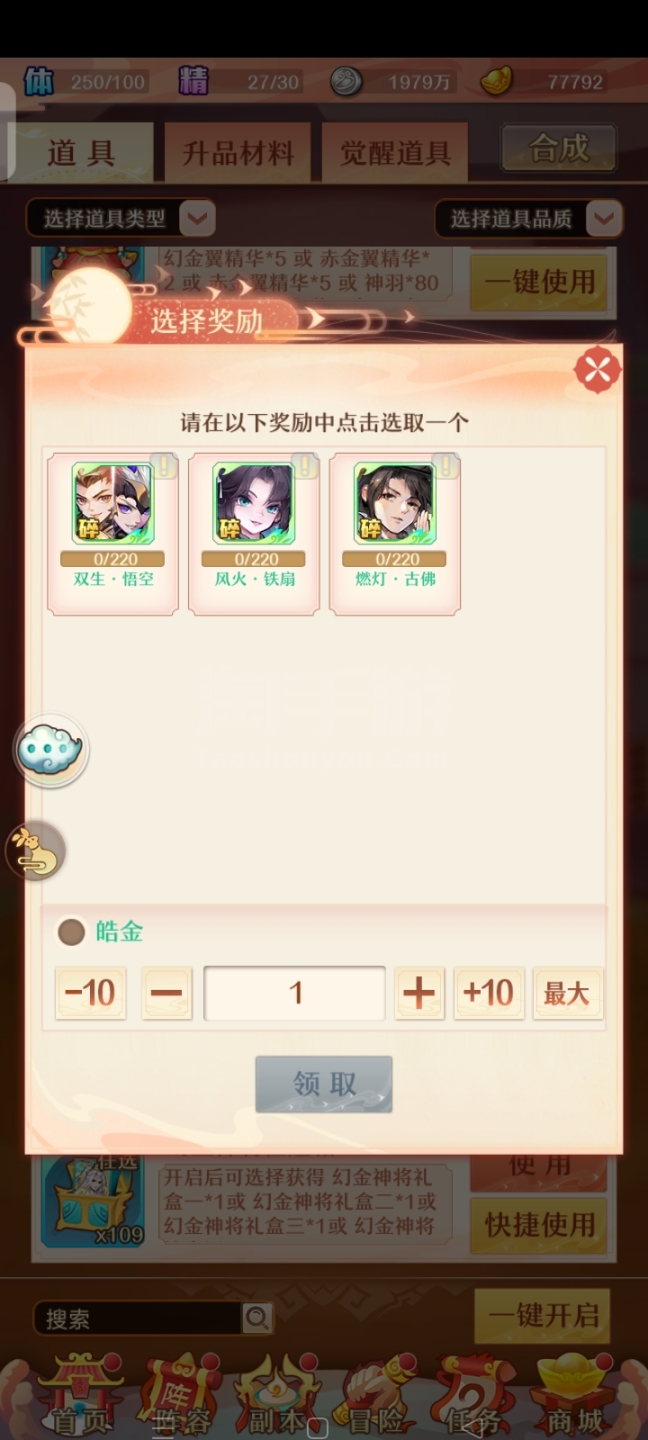Screen dimensions: 648x1440
Task: Expand the 选择道具品质 dropdown
Action: (528, 218)
